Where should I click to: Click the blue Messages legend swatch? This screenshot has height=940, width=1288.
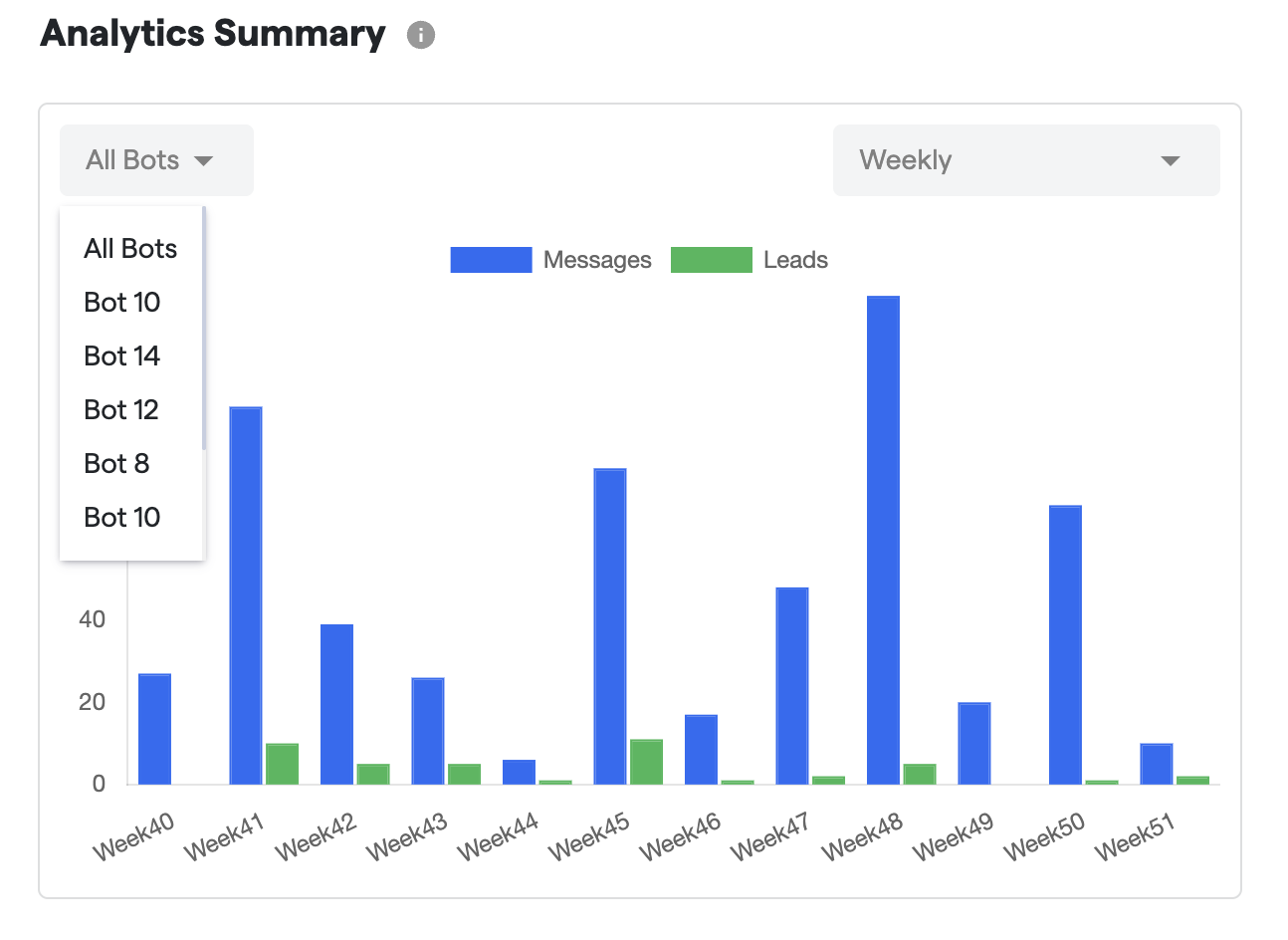(x=491, y=260)
